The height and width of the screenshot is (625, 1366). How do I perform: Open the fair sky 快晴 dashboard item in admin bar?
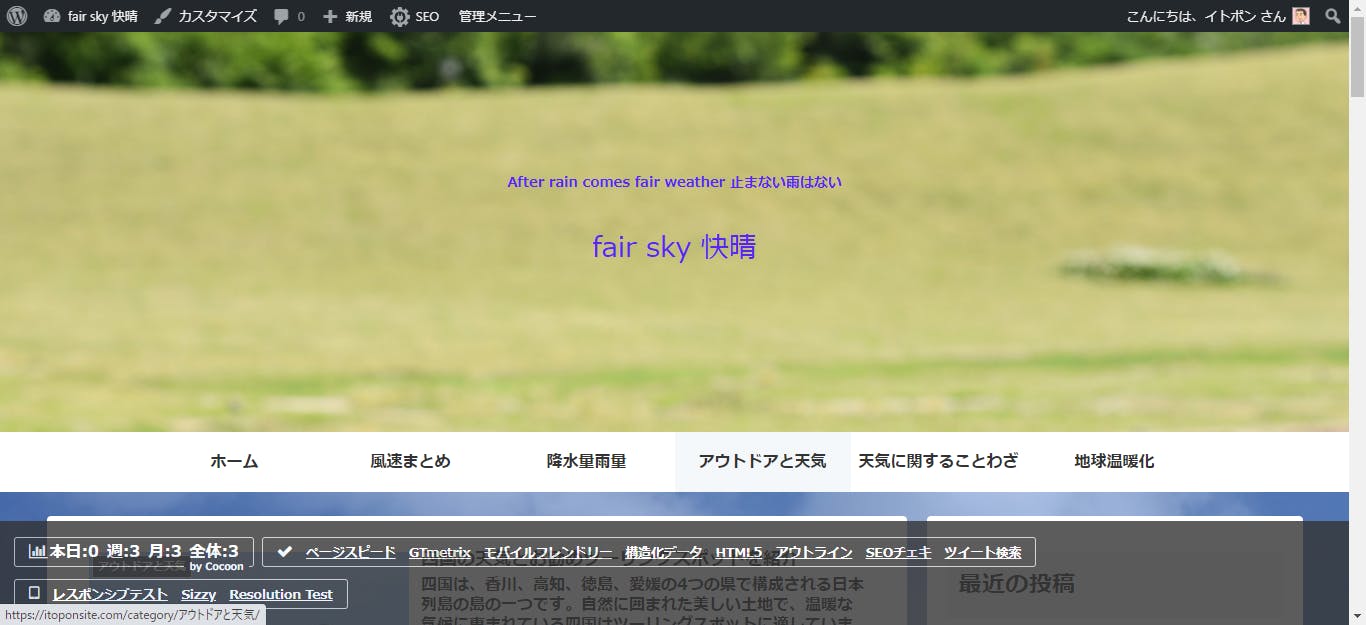point(90,16)
